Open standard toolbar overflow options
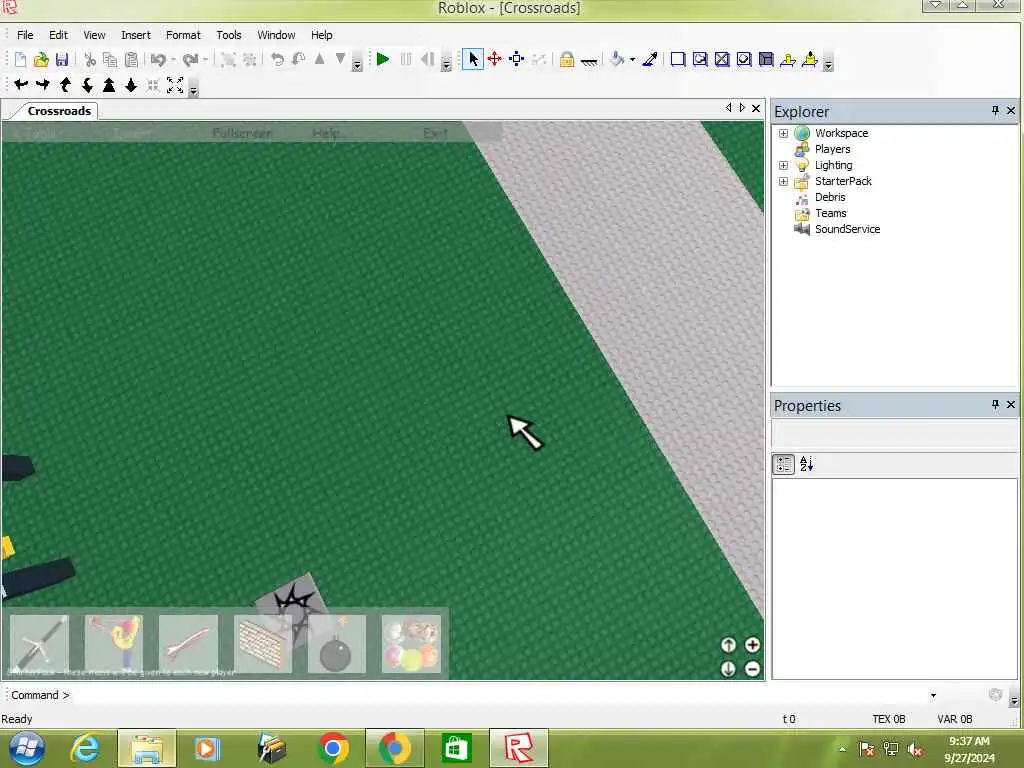The width and height of the screenshot is (1024, 768). pyautogui.click(x=357, y=64)
